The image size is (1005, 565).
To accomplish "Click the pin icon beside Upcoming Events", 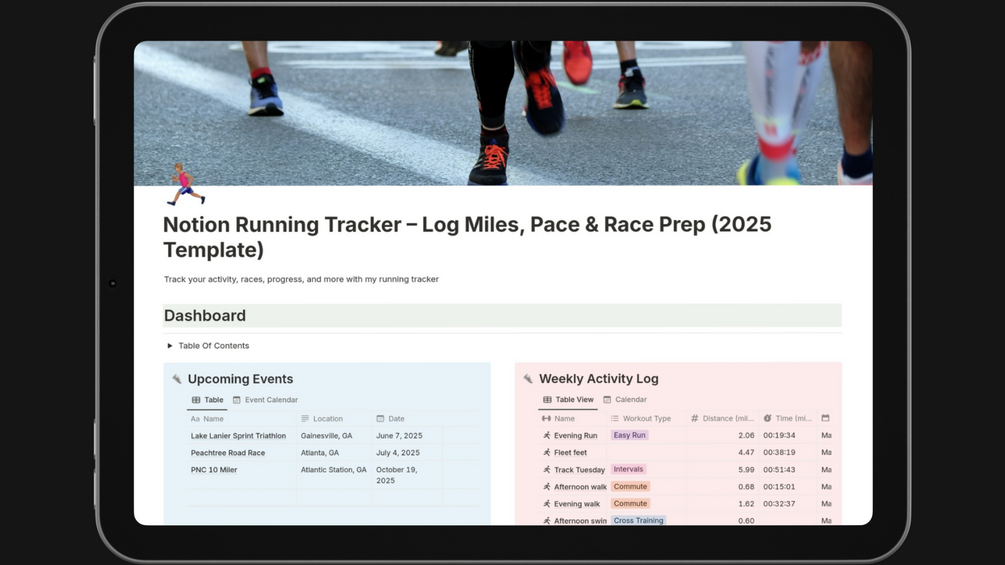I will [177, 379].
